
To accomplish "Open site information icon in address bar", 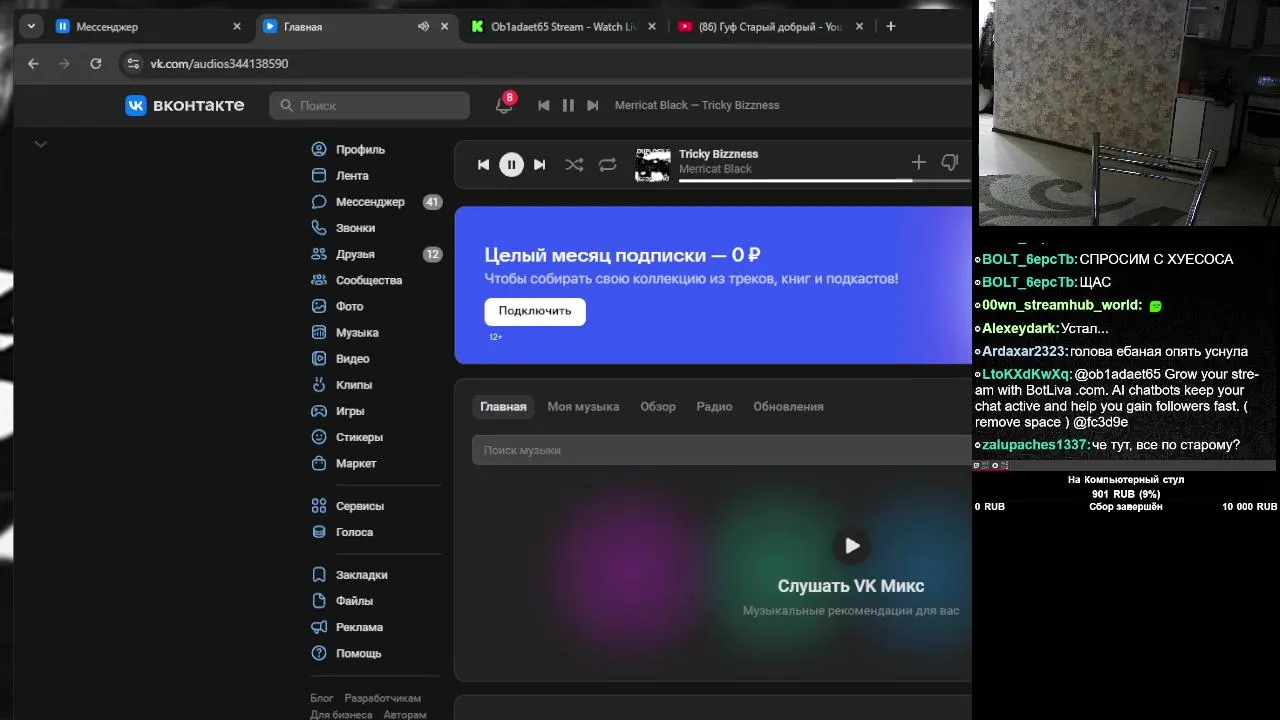I will [x=132, y=63].
